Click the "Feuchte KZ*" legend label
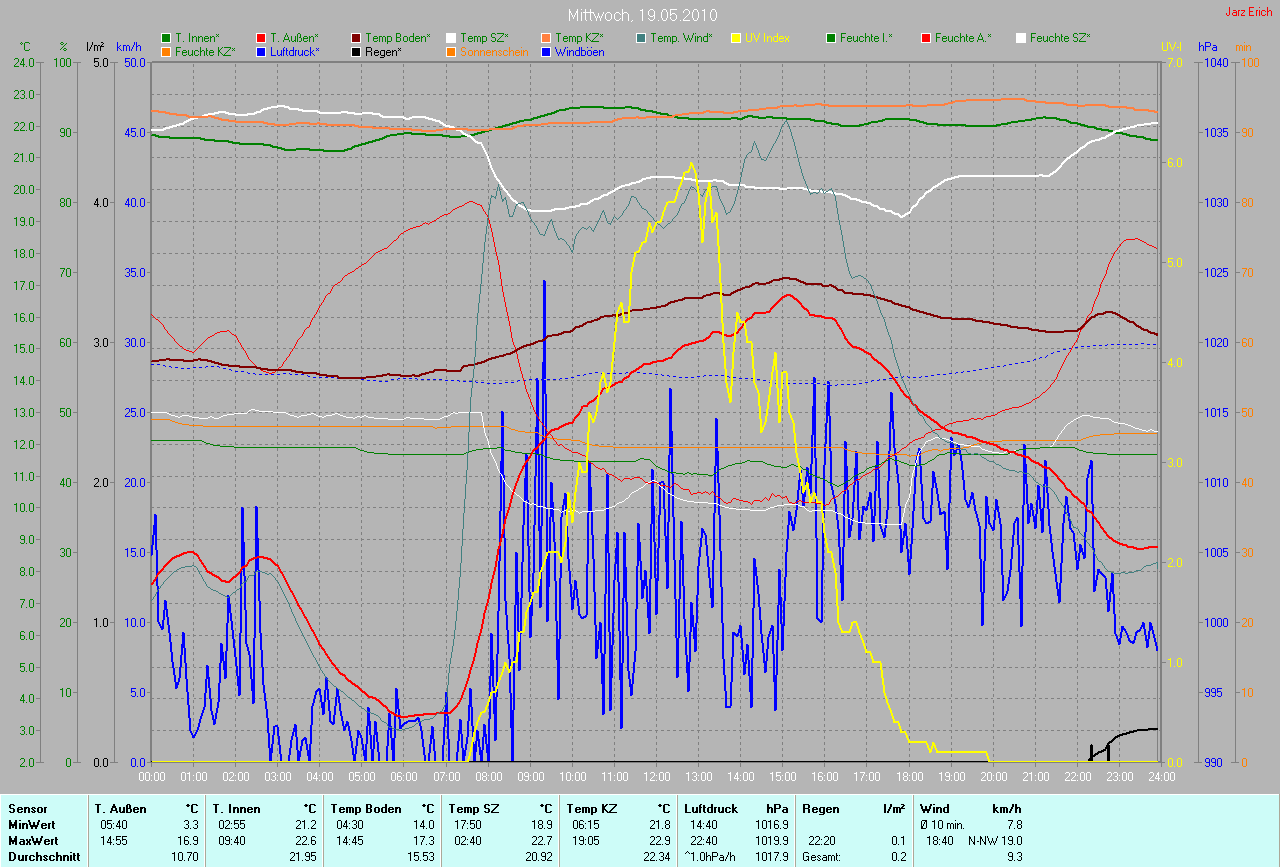Viewport: 1280px width, 867px height. click(205, 51)
